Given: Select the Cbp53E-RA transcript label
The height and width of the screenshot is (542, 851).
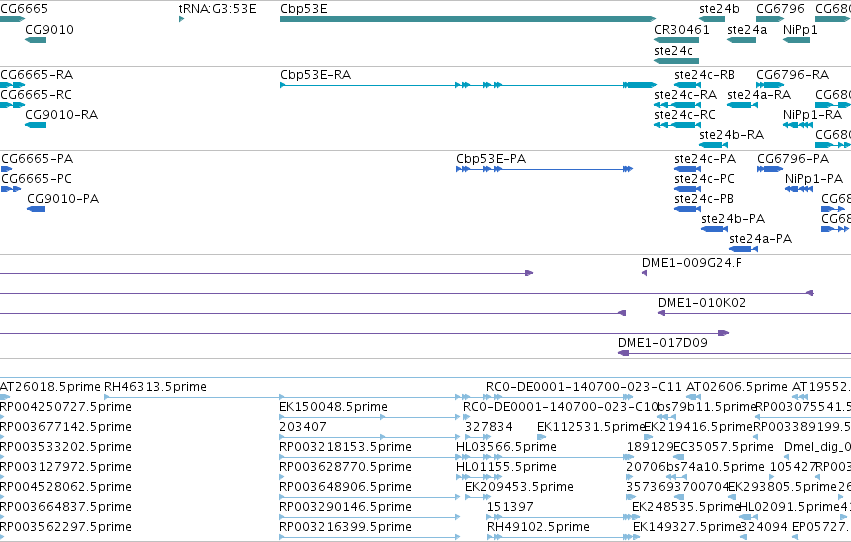Looking at the screenshot, I should coord(315,74).
